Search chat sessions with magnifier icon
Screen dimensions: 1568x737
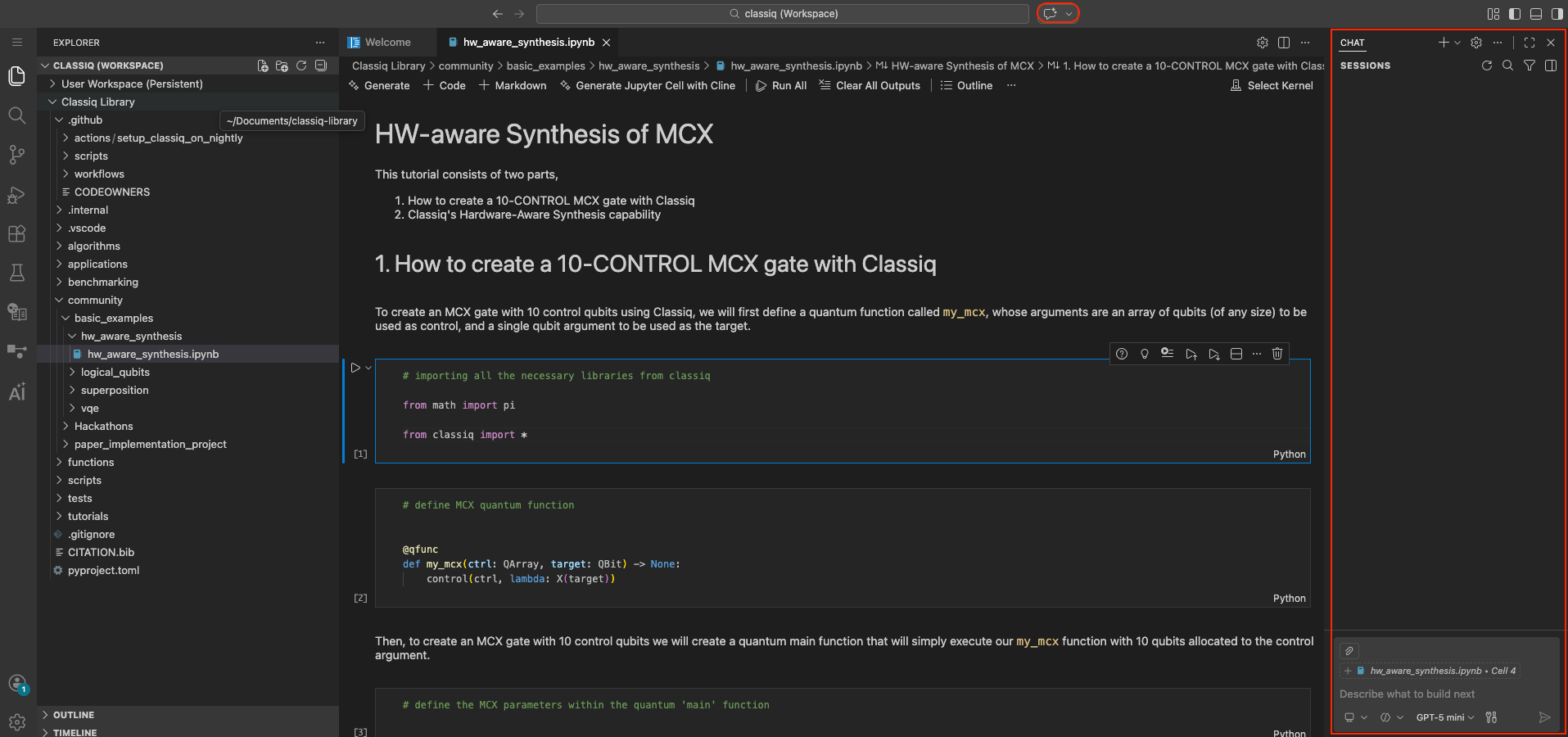[1507, 66]
